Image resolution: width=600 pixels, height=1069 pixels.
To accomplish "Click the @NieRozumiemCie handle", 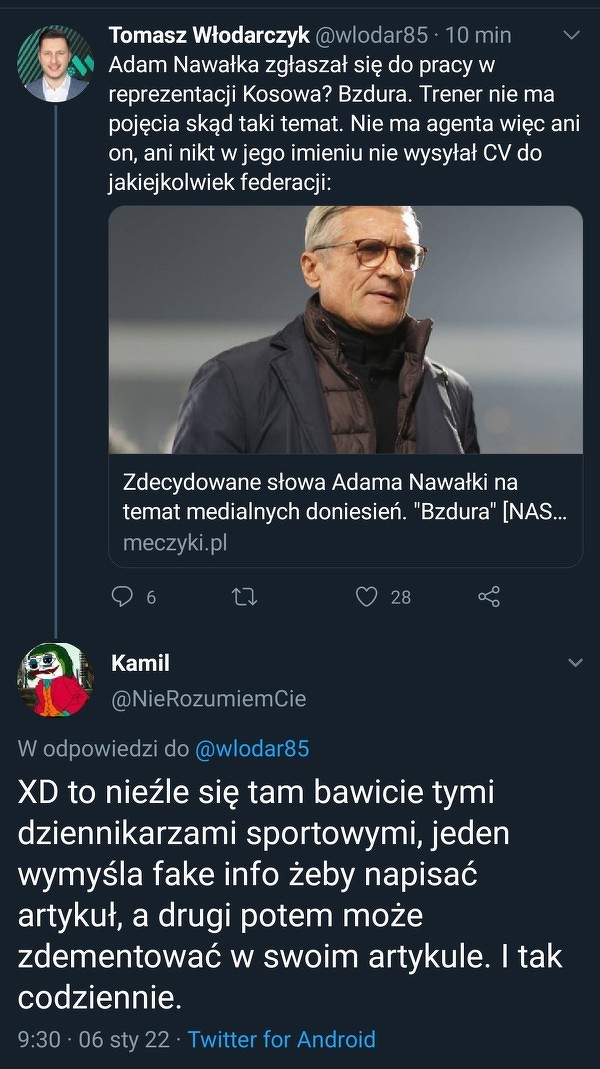I will [208, 699].
